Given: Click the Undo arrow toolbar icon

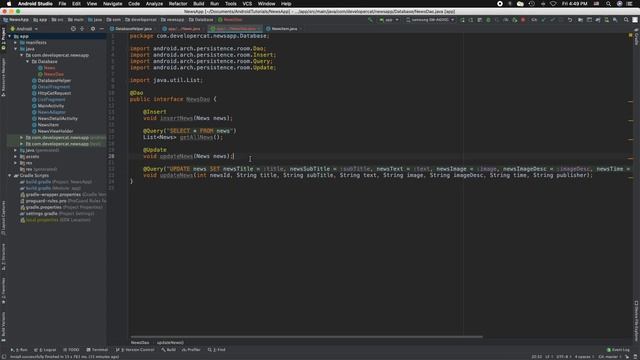Looking at the screenshot, I should (x=570, y=20).
